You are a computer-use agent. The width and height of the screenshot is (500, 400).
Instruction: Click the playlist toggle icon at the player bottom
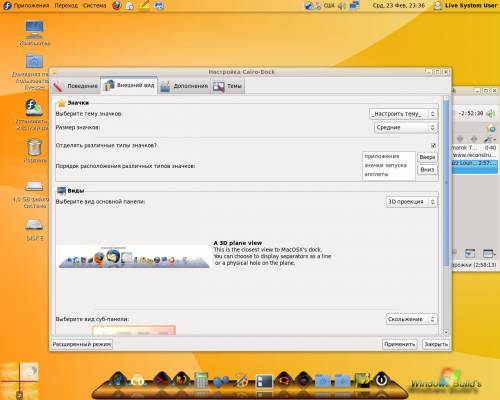470,254
